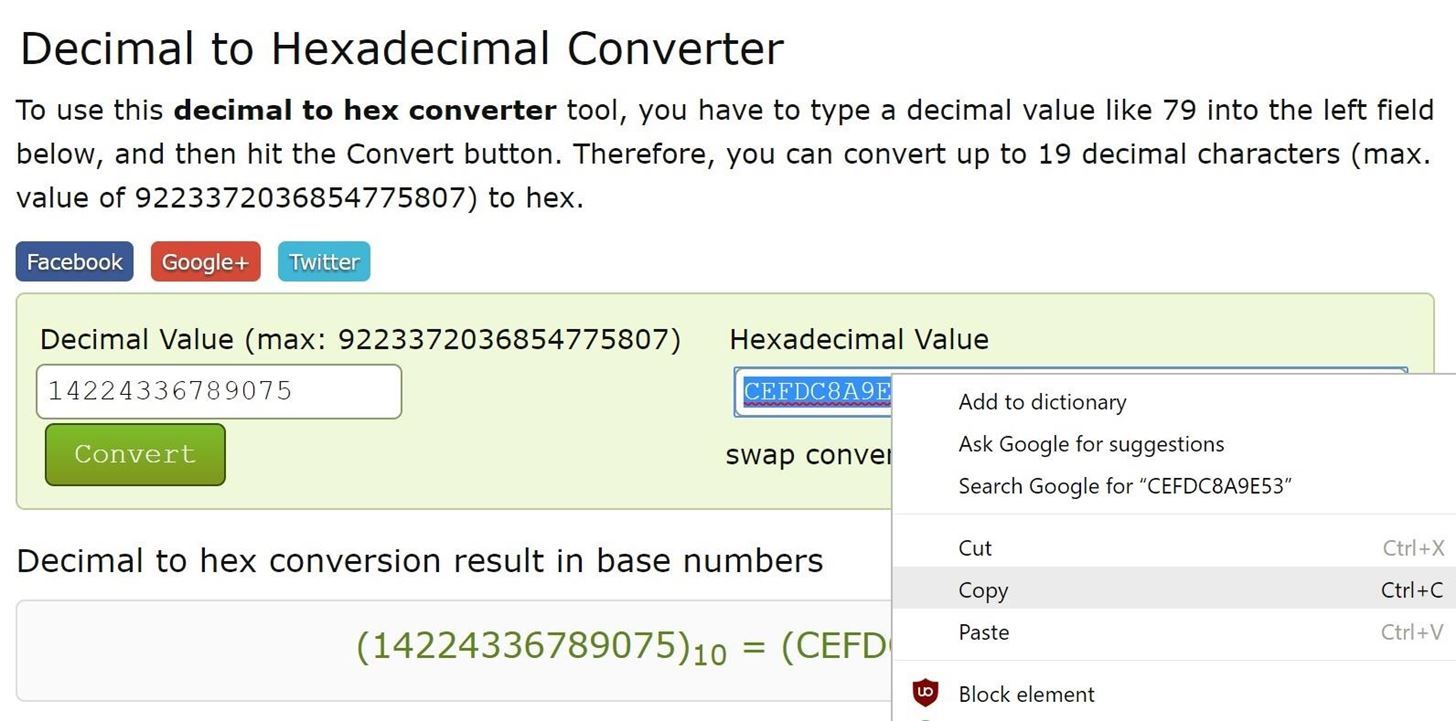The image size is (1456, 721).
Task: Focus the Decimal Value input field
Action: click(x=218, y=391)
